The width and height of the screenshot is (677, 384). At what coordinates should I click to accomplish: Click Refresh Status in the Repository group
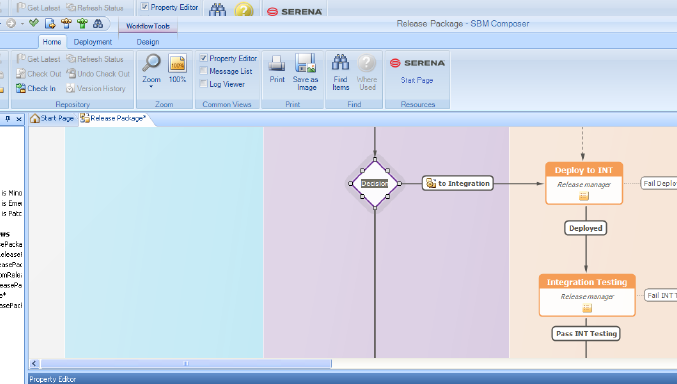point(95,59)
